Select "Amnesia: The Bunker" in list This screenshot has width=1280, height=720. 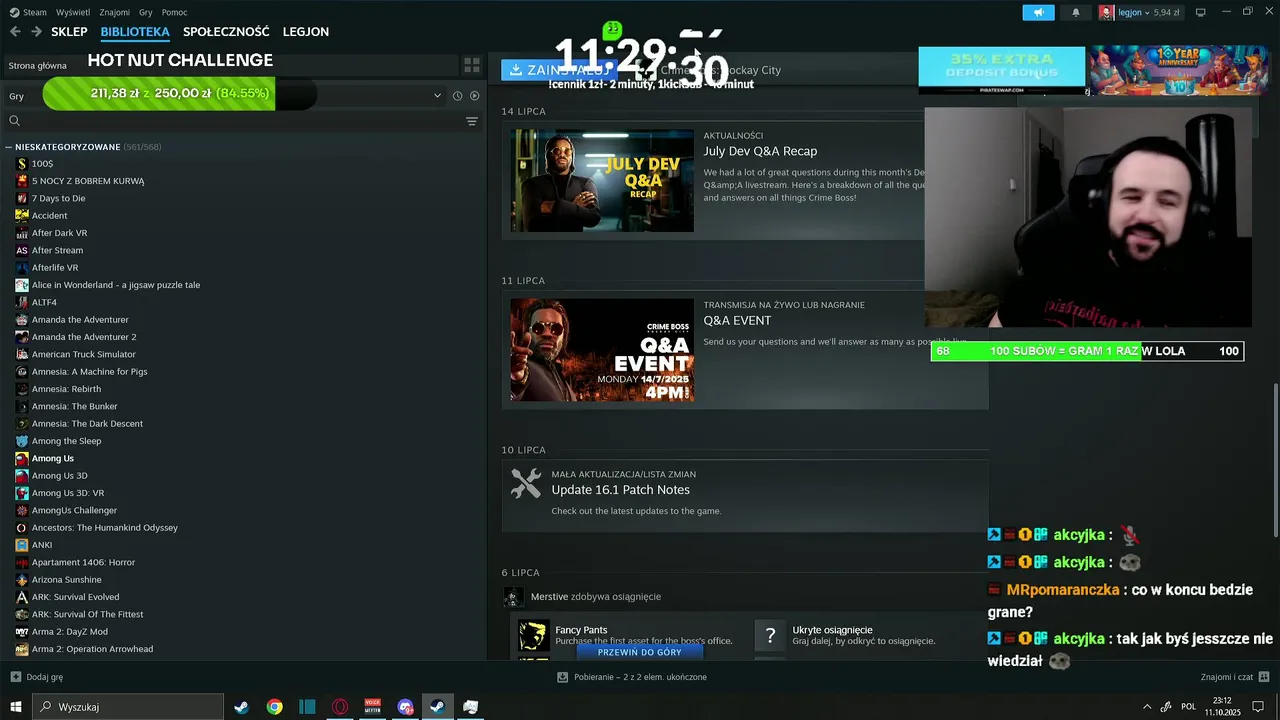point(74,406)
